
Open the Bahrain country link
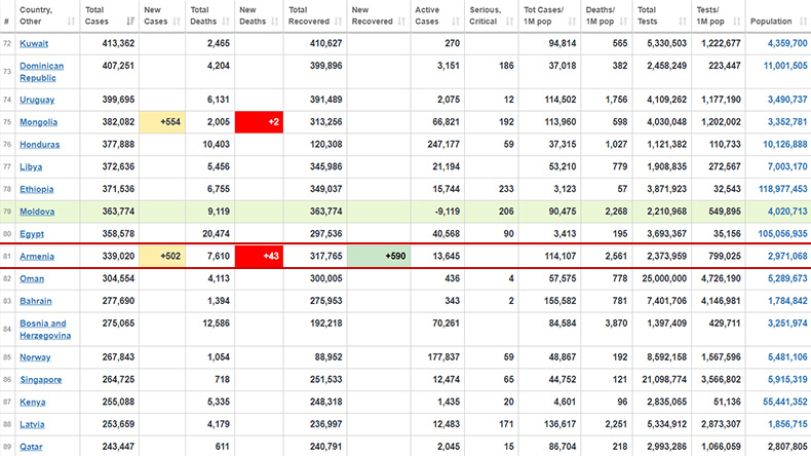point(36,301)
